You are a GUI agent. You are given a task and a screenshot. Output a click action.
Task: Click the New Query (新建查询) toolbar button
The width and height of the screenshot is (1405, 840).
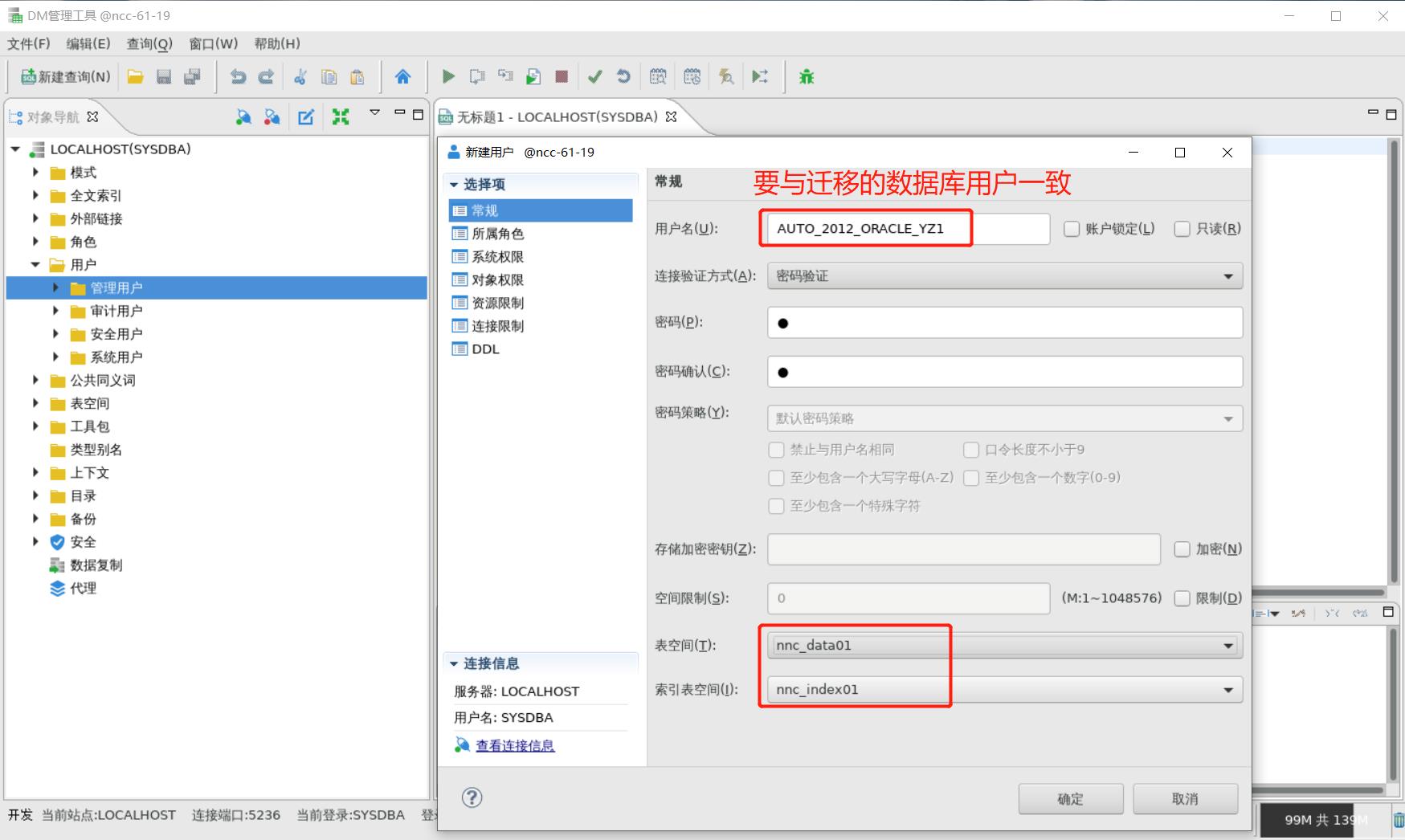65,77
